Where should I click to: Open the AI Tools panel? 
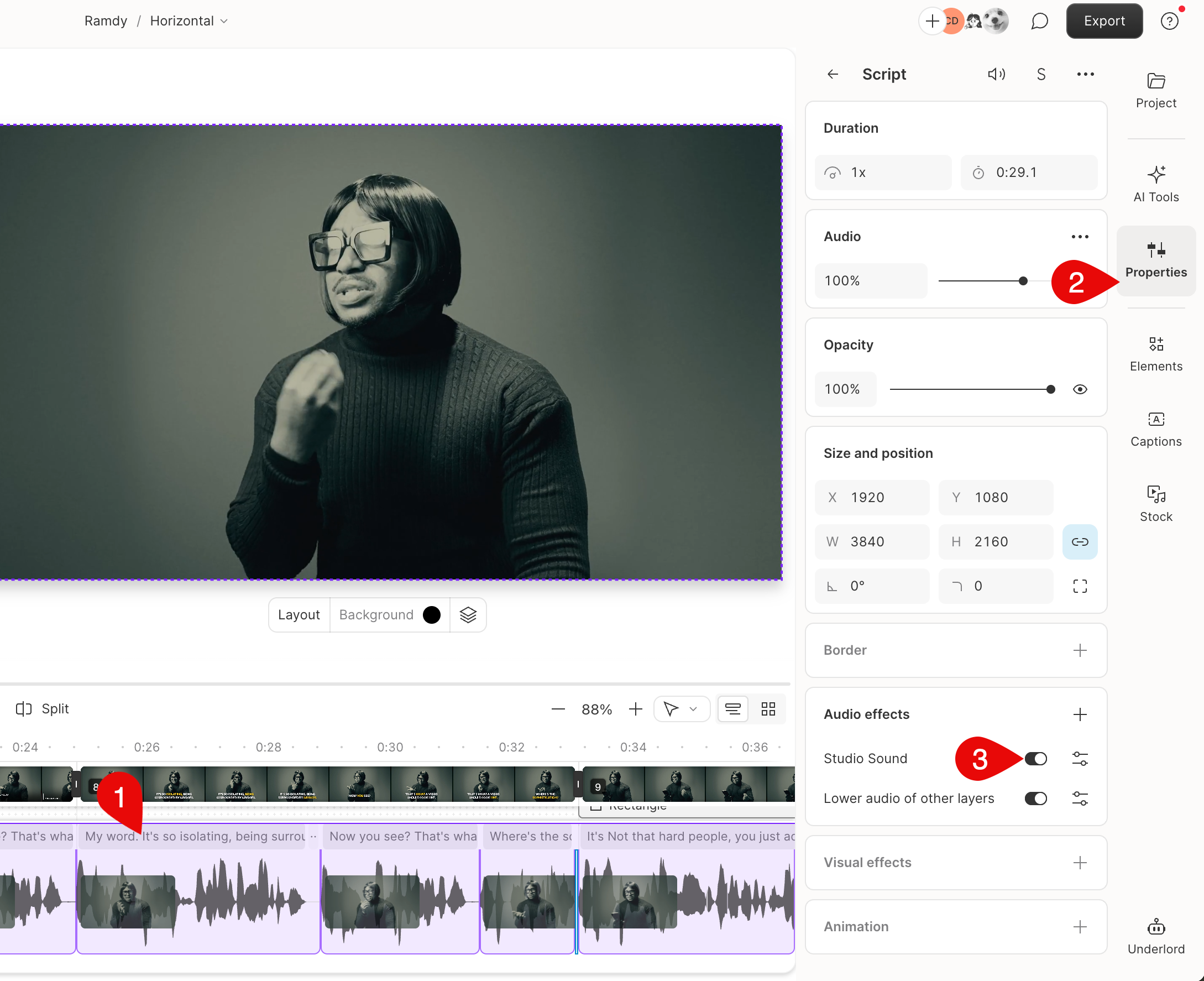pos(1155,182)
